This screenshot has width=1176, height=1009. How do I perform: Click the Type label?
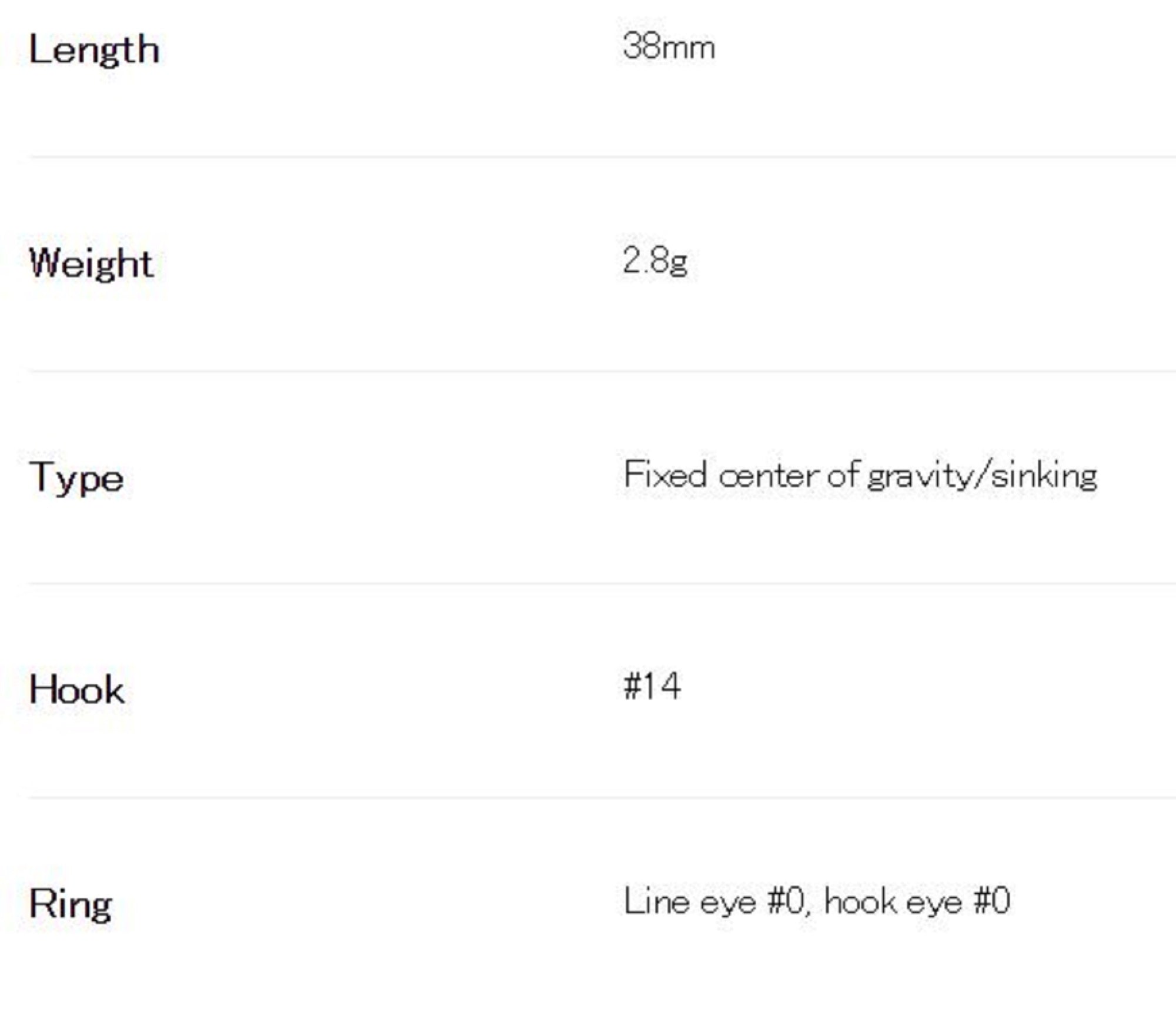76,477
